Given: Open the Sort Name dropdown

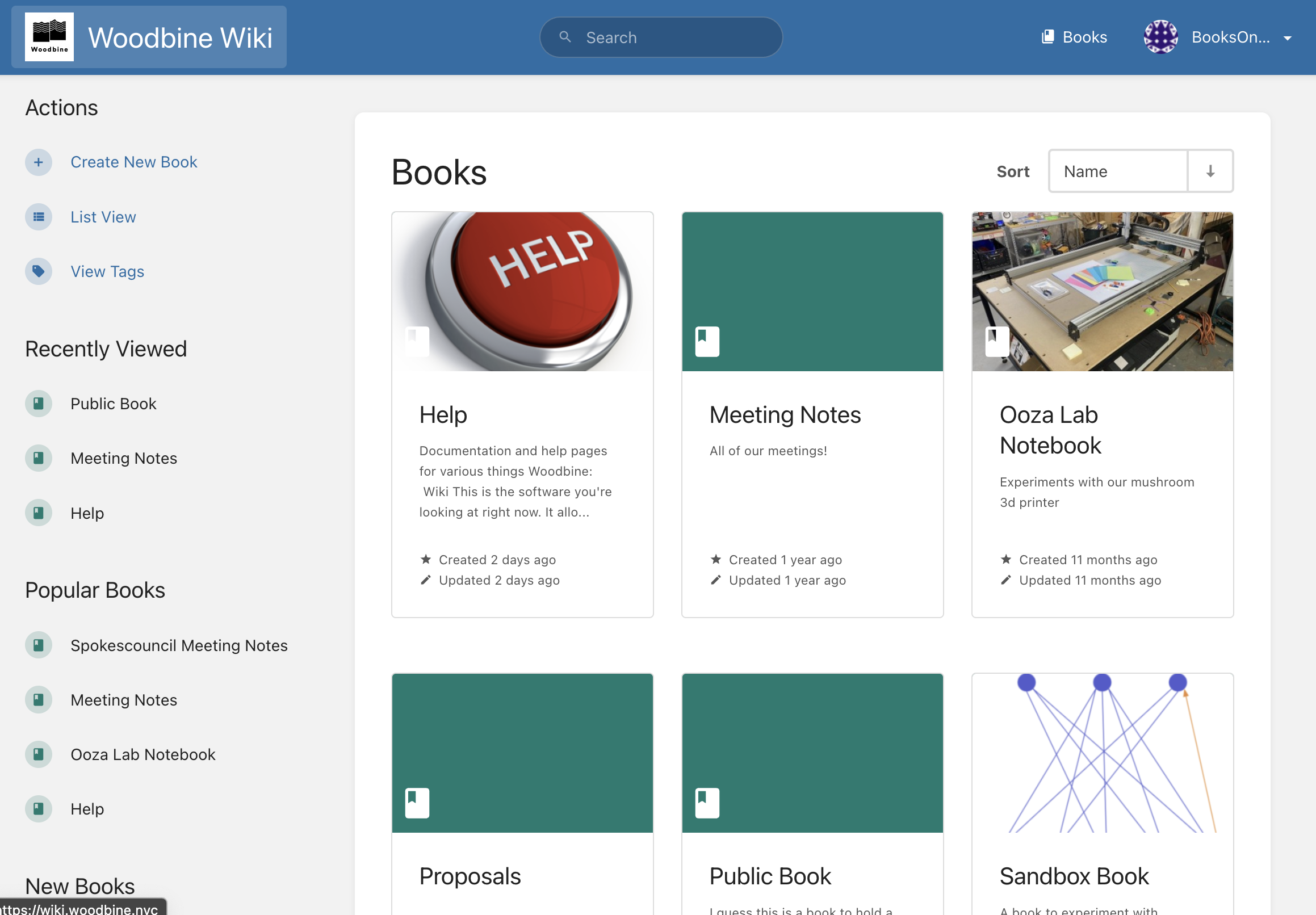Looking at the screenshot, I should (1118, 171).
